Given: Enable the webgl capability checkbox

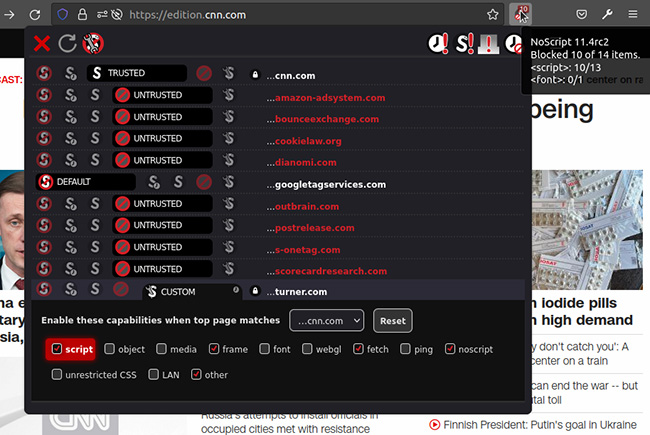Looking at the screenshot, I should 307,349.
